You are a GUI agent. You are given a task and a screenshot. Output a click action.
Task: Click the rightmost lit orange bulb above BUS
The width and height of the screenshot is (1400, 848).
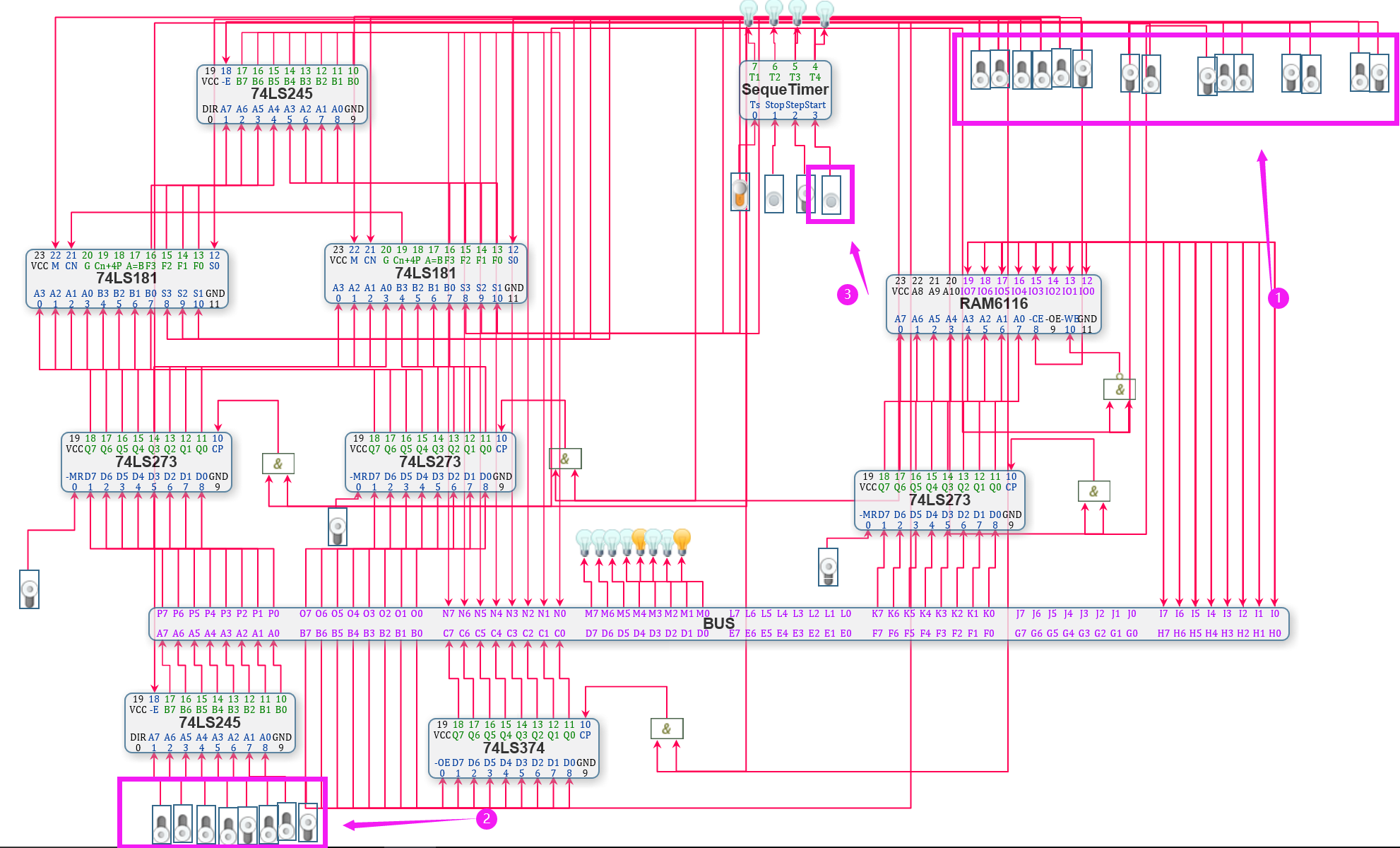click(682, 541)
